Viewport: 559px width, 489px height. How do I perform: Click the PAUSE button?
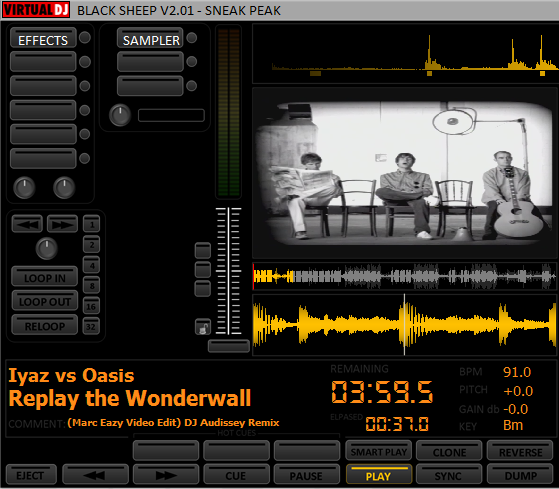307,474
